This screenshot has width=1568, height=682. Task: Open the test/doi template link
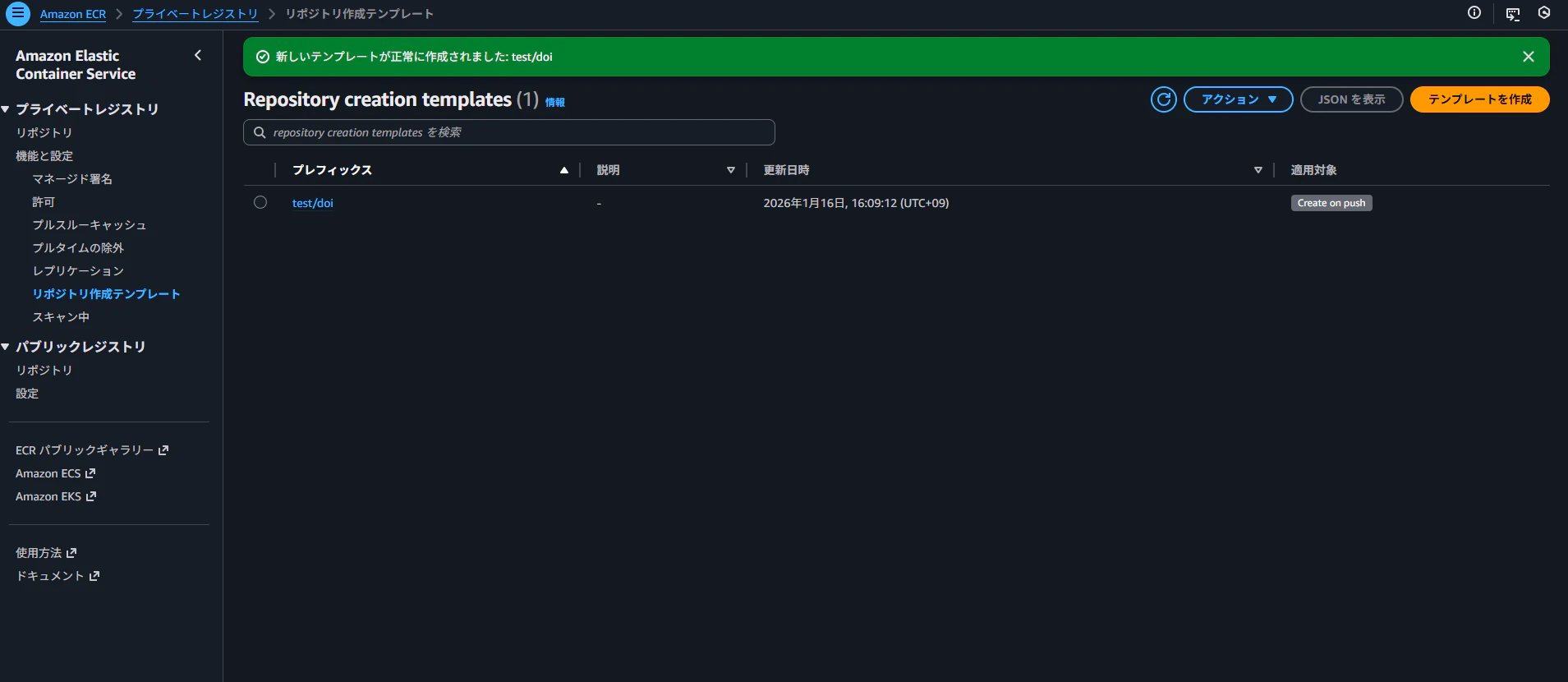tap(313, 203)
